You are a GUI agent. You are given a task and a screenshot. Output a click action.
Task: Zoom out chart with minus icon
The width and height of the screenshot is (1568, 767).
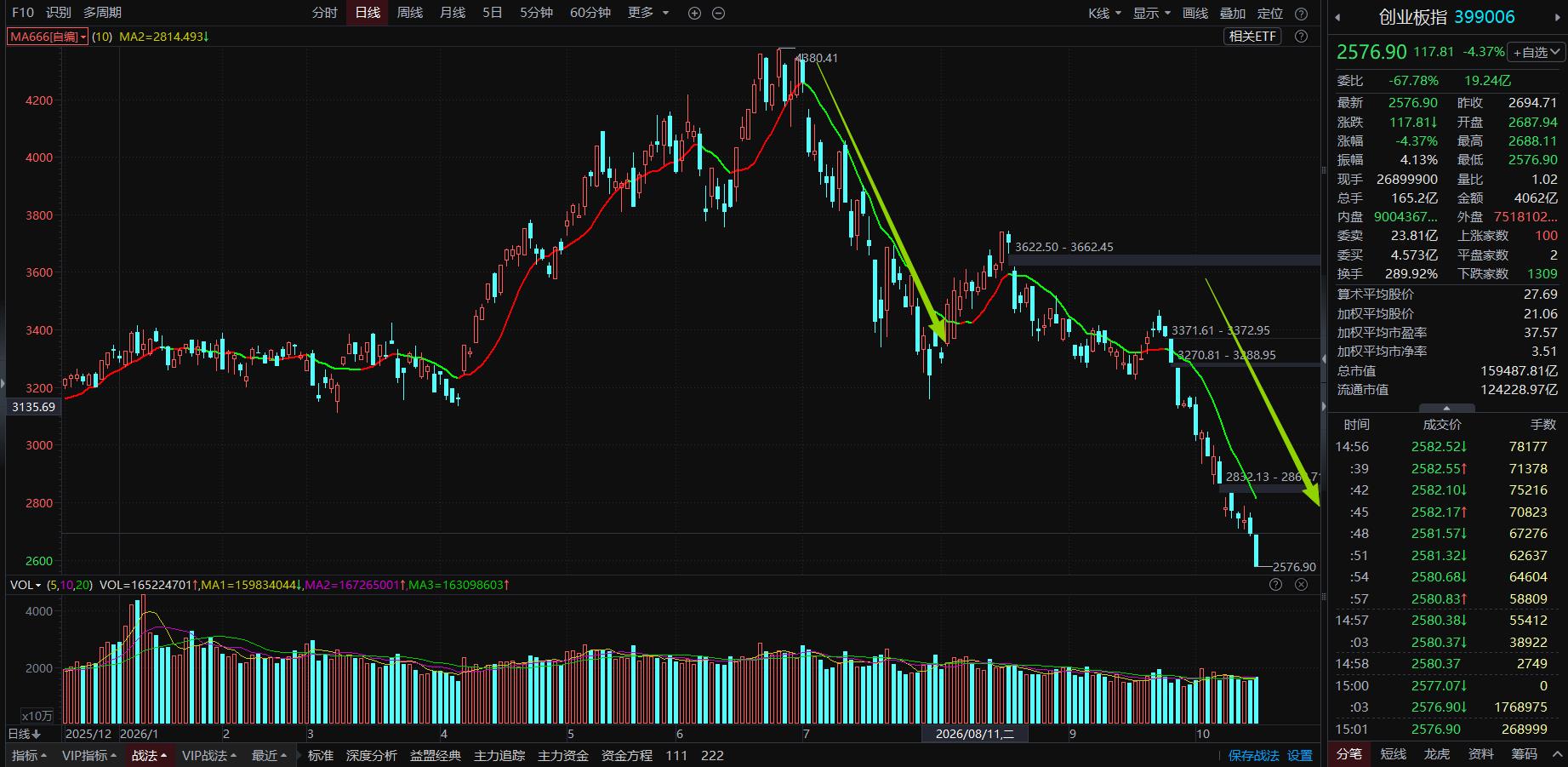(718, 13)
